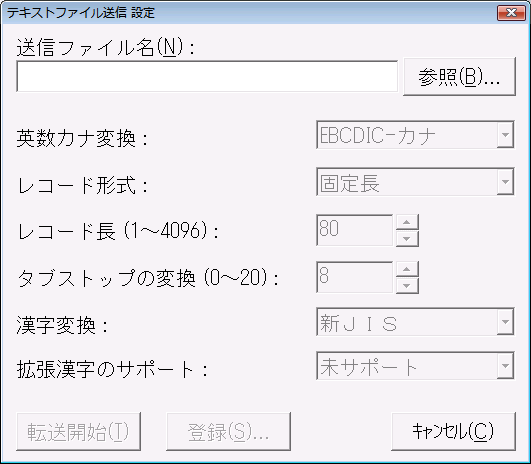Viewport: 531px width, 464px height.
Task: Click the キャンセル(C) button
Action: [x=453, y=431]
